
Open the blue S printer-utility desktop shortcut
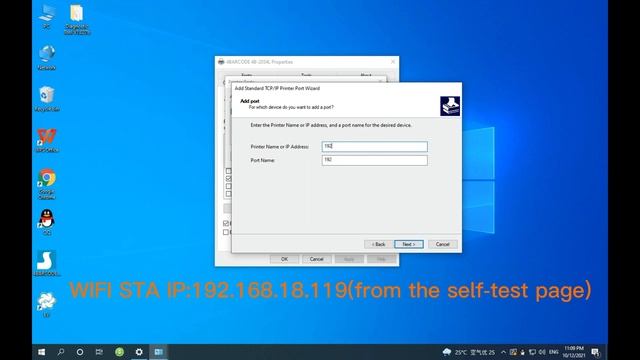point(47,263)
